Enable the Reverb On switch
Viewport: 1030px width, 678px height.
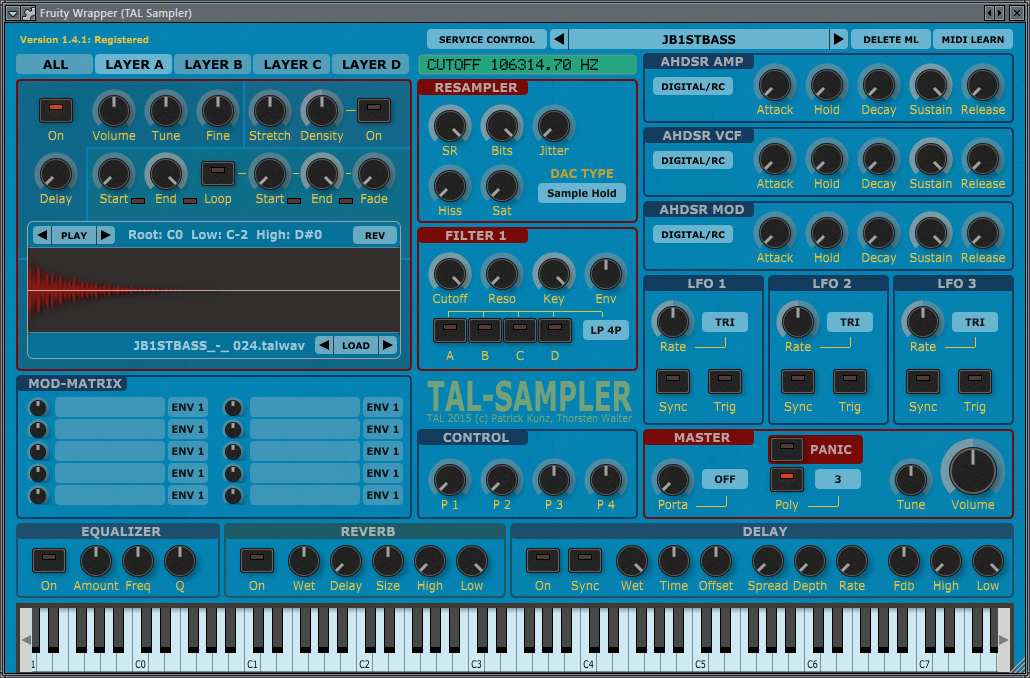point(257,560)
